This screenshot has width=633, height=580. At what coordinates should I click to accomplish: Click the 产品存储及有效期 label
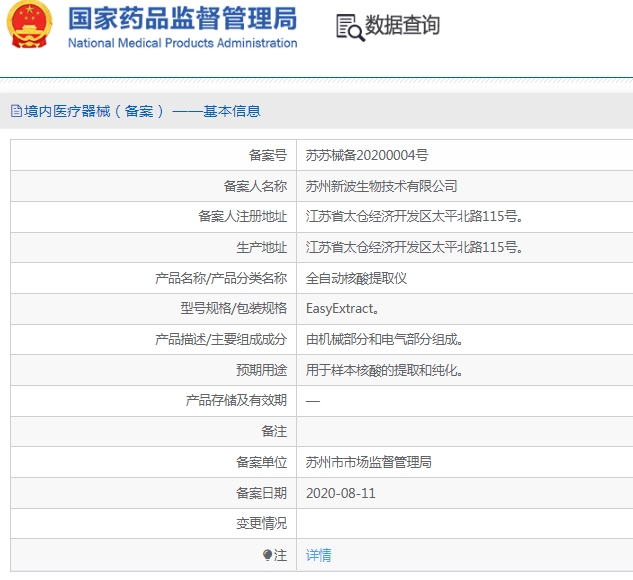pyautogui.click(x=236, y=400)
